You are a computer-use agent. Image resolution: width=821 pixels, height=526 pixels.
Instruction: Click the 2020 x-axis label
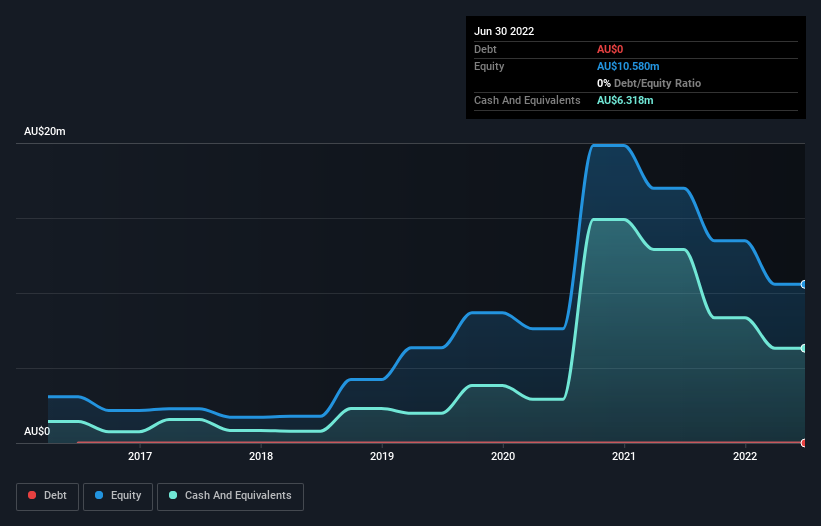coord(503,456)
